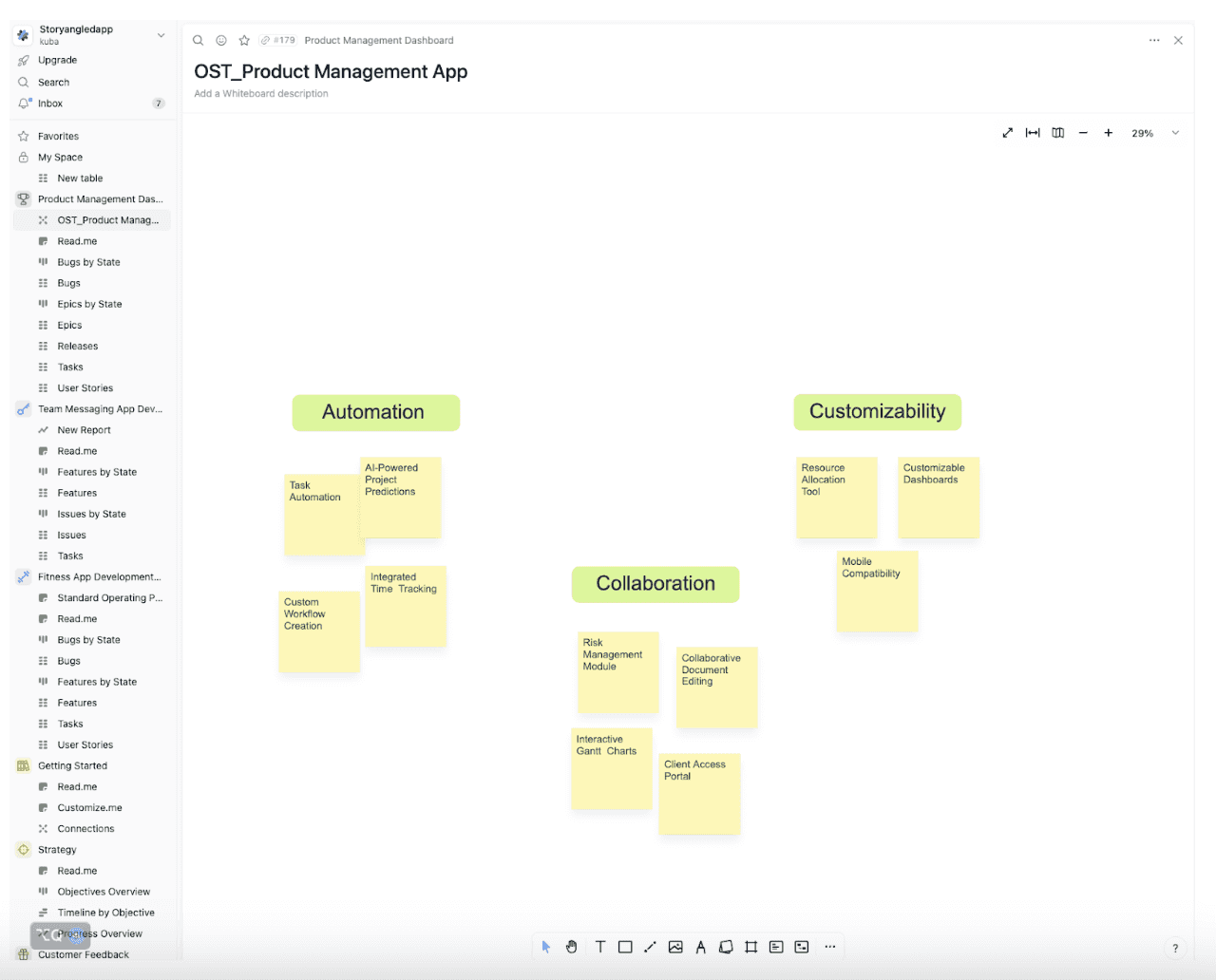Insert an image using the picture tool
The height and width of the screenshot is (980, 1216).
[x=675, y=947]
